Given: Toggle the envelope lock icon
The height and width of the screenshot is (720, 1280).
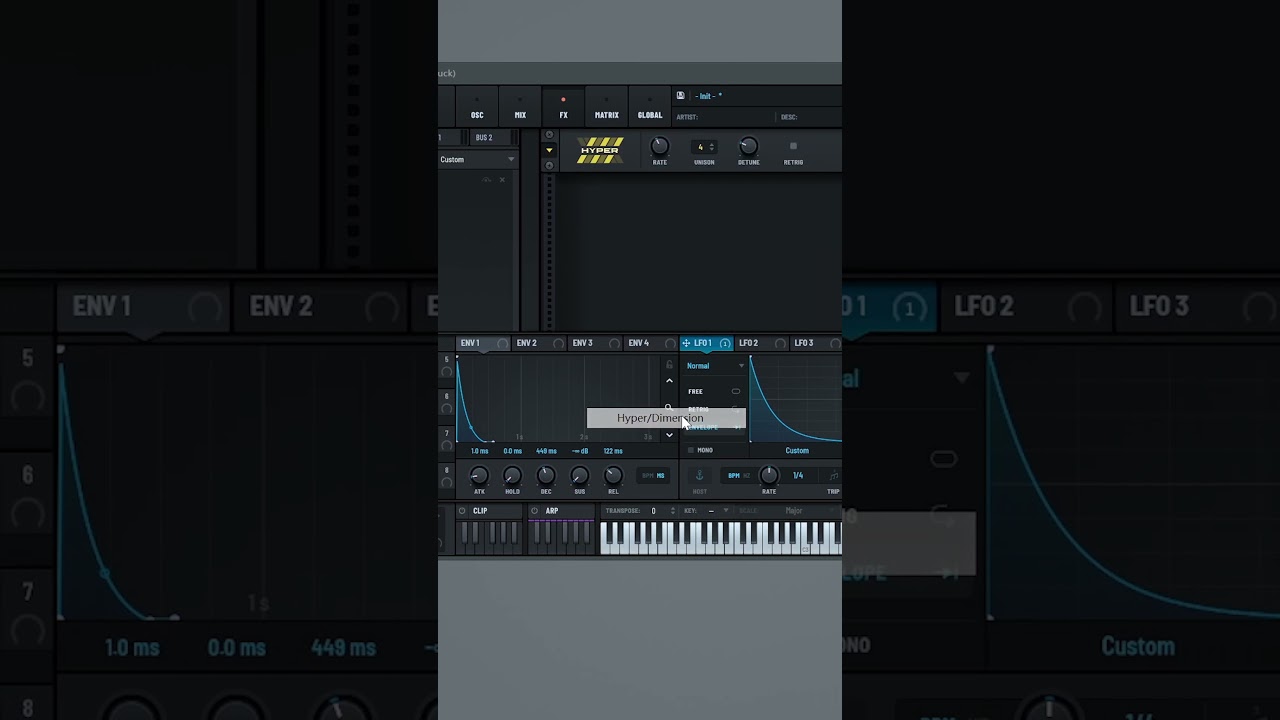Looking at the screenshot, I should pos(669,365).
